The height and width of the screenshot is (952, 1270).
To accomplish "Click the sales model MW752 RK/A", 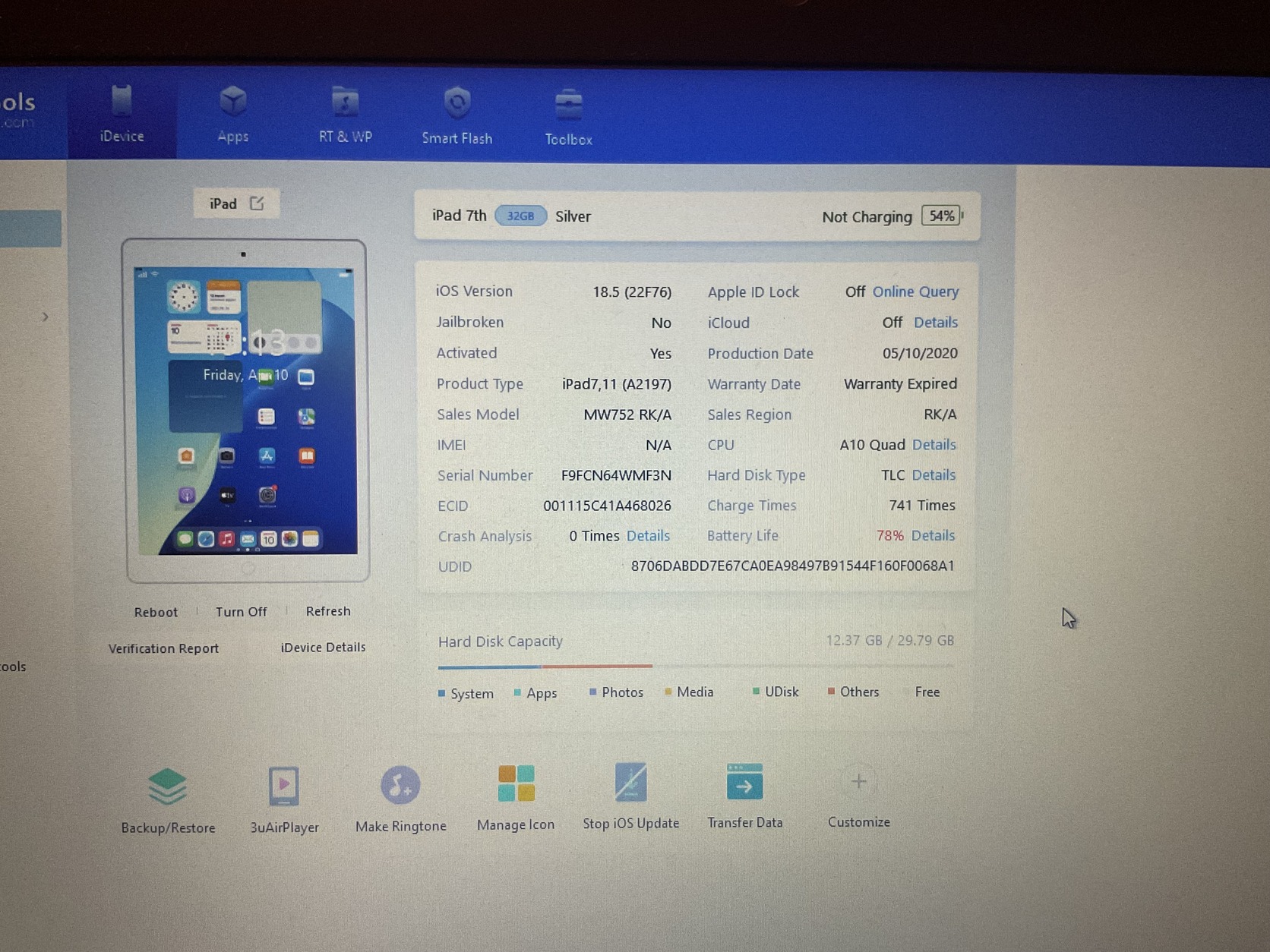I will point(627,415).
